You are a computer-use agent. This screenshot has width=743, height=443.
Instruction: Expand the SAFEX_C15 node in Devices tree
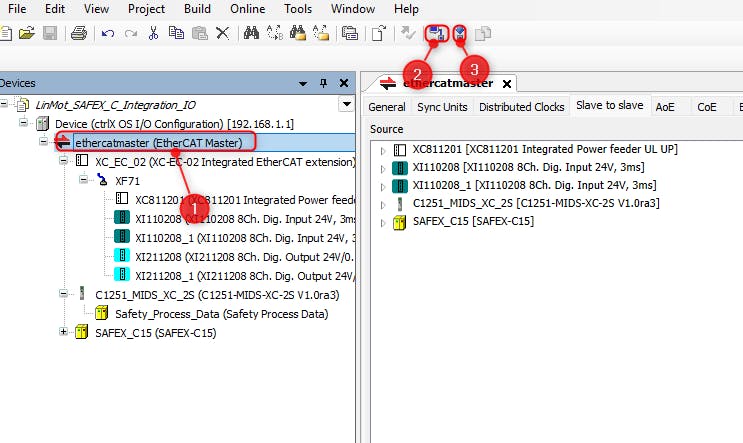(64, 332)
